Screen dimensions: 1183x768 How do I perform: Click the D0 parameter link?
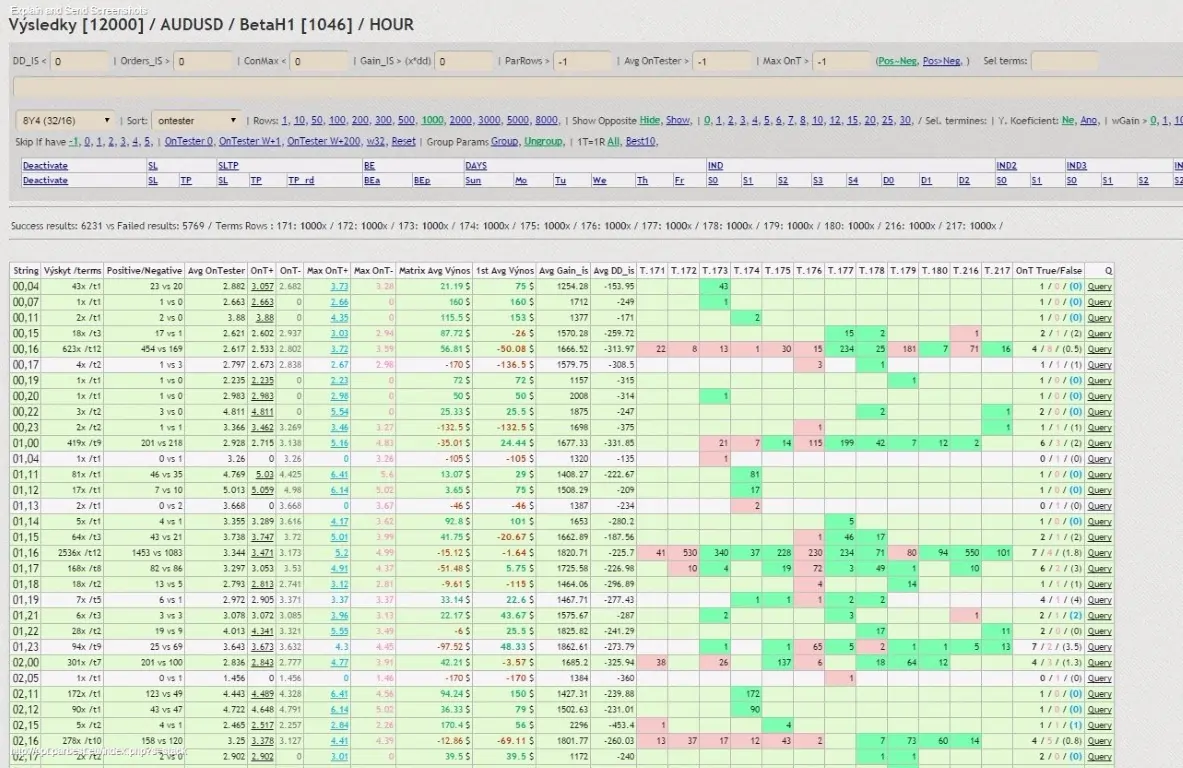point(888,181)
